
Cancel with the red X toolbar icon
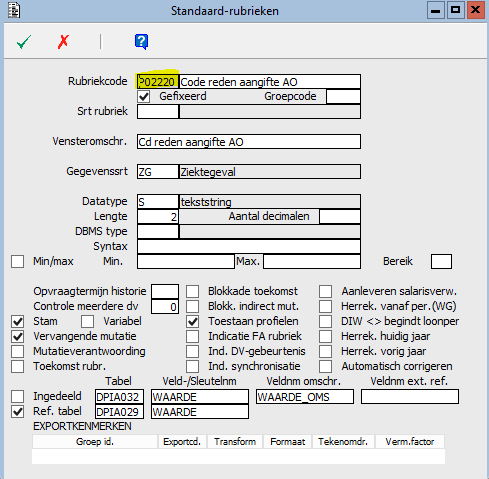tap(63, 42)
